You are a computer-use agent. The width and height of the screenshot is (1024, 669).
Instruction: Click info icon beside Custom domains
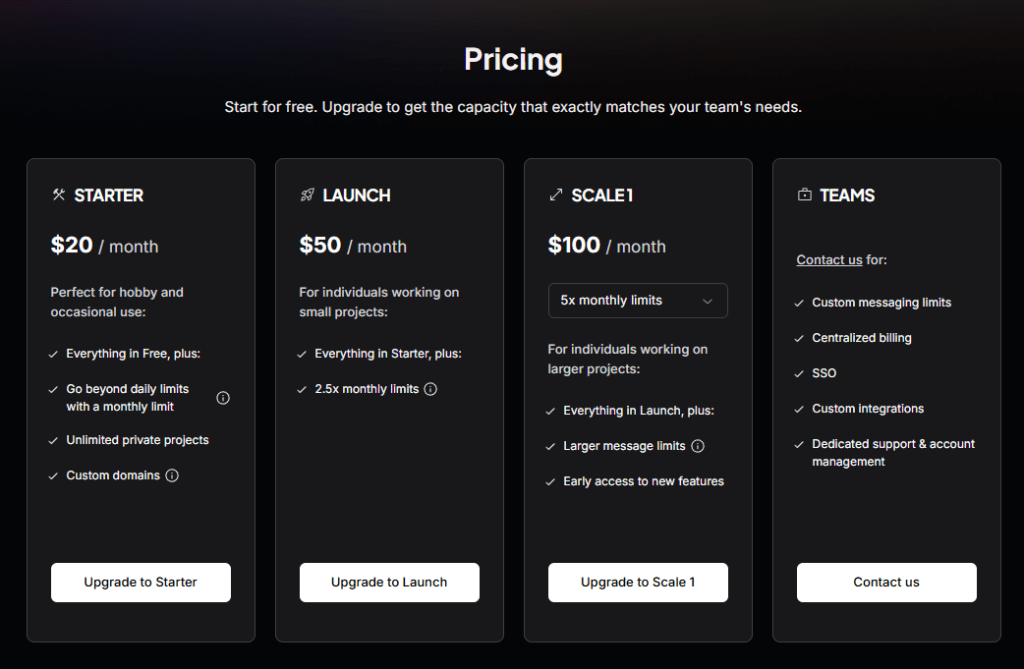tap(172, 476)
